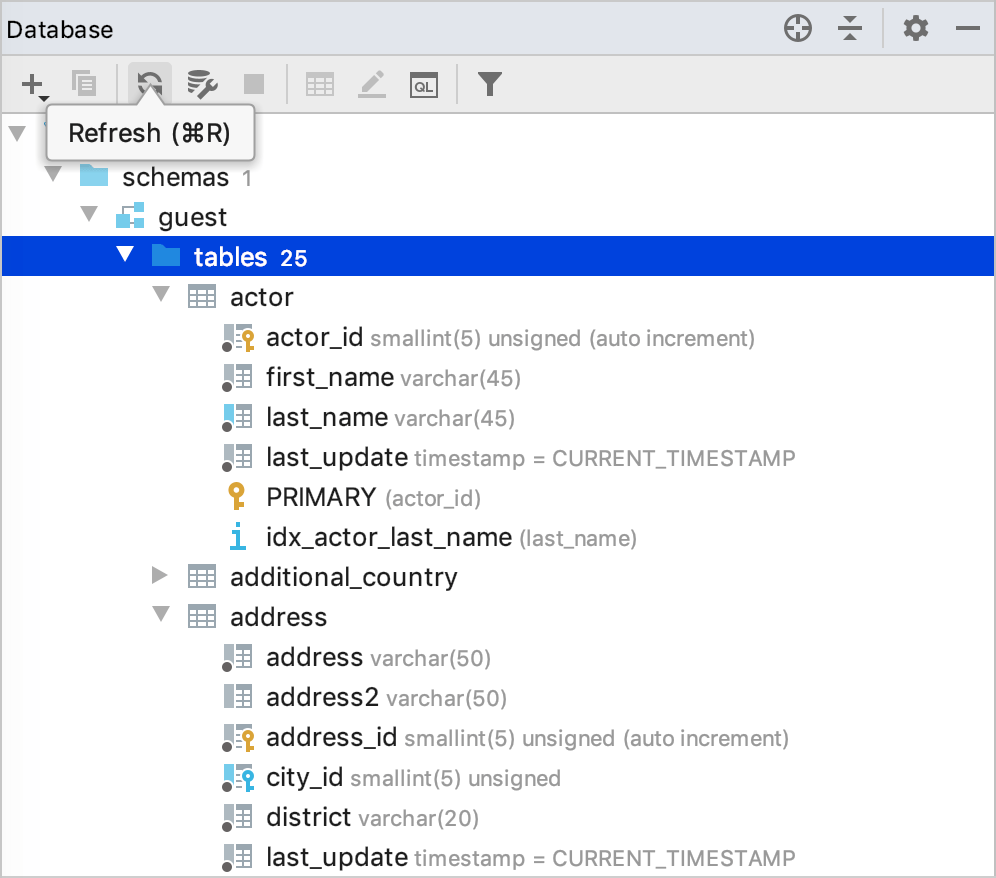The image size is (996, 878).
Task: Click the PRIMARY (actor_id) key label
Action: (374, 497)
